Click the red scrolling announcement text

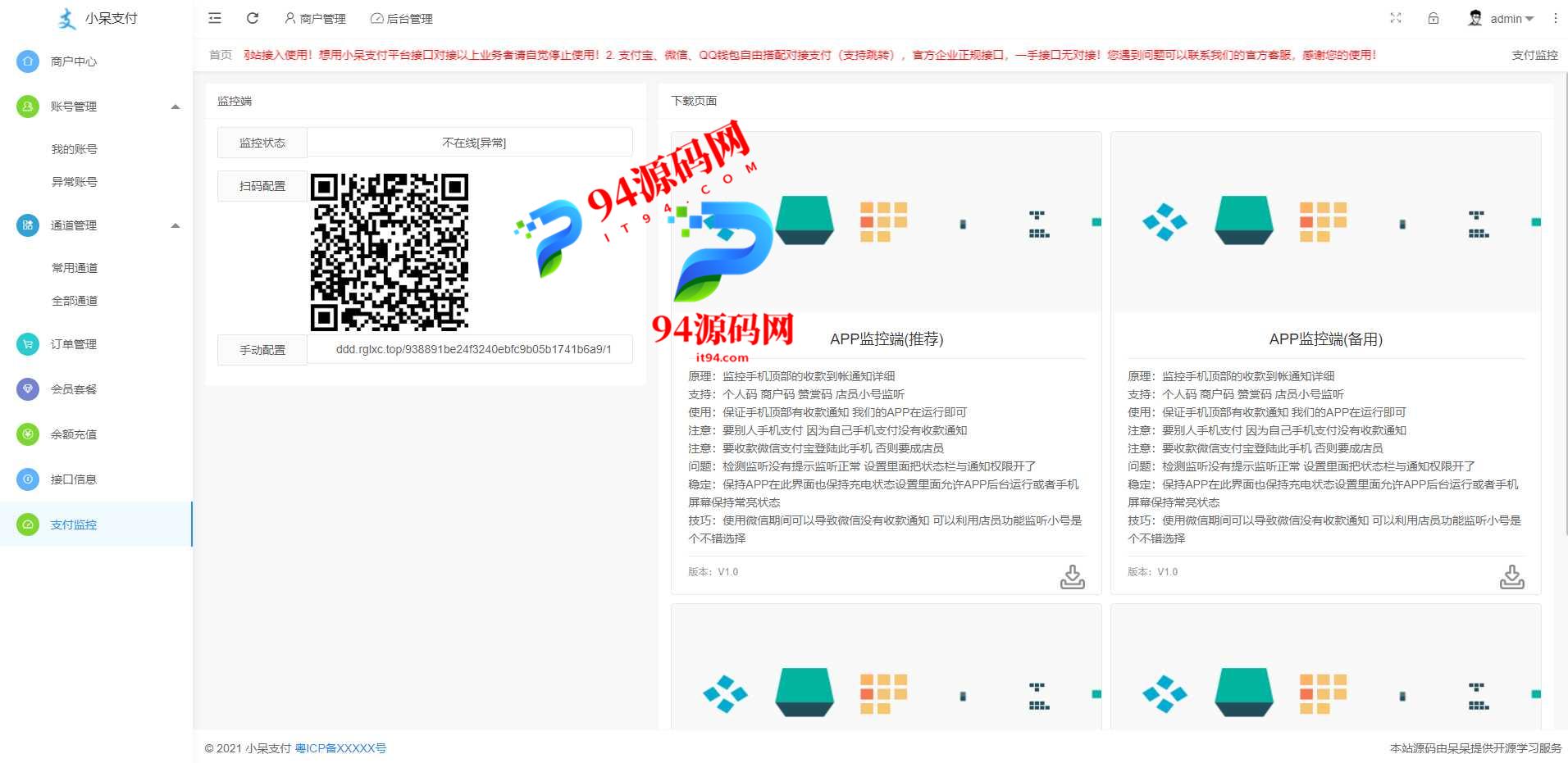[810, 55]
